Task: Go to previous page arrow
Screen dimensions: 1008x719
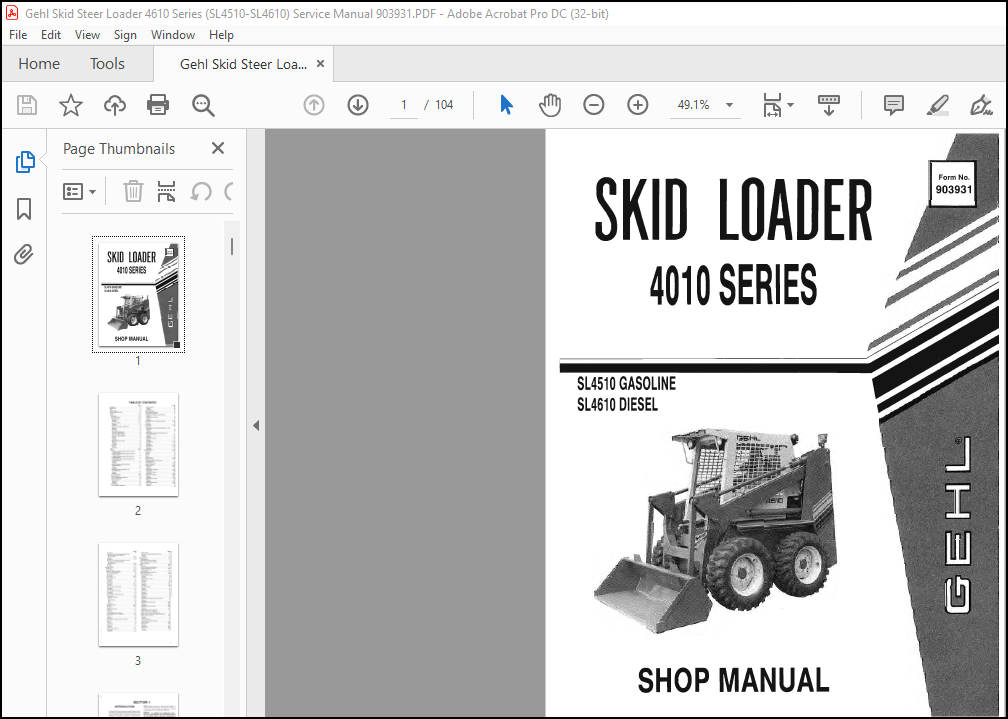Action: point(314,105)
